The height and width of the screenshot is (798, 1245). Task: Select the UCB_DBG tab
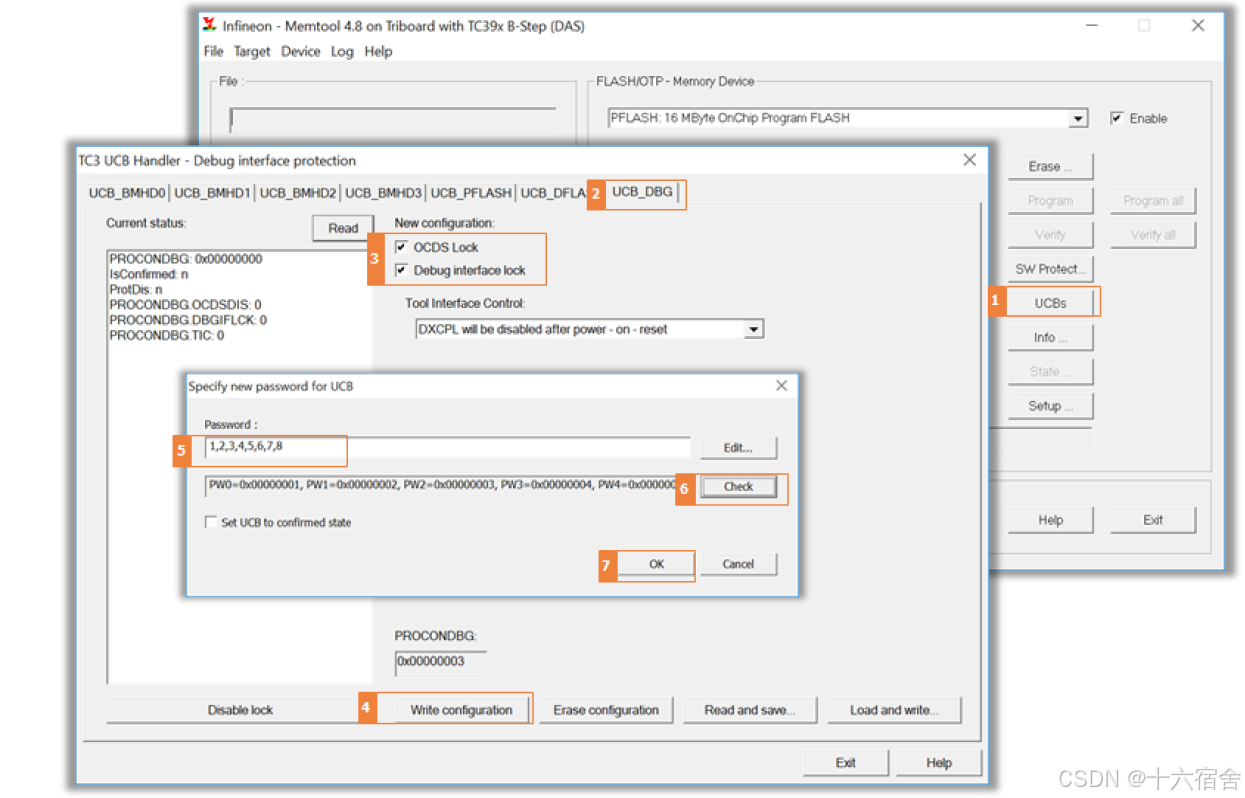coord(642,191)
